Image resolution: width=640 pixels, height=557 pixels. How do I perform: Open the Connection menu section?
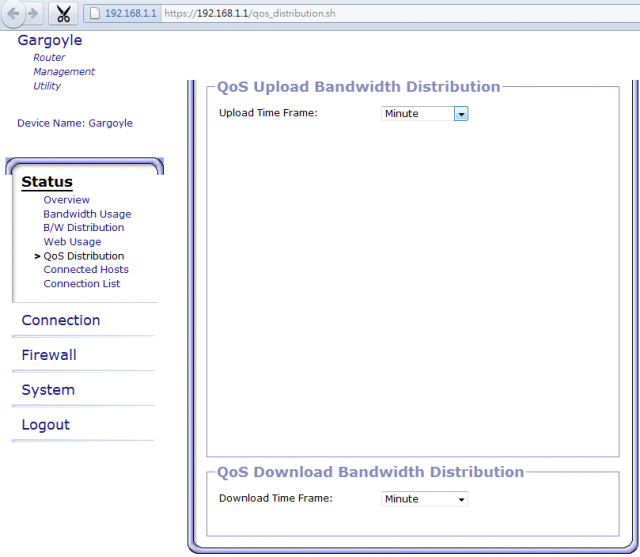61,320
